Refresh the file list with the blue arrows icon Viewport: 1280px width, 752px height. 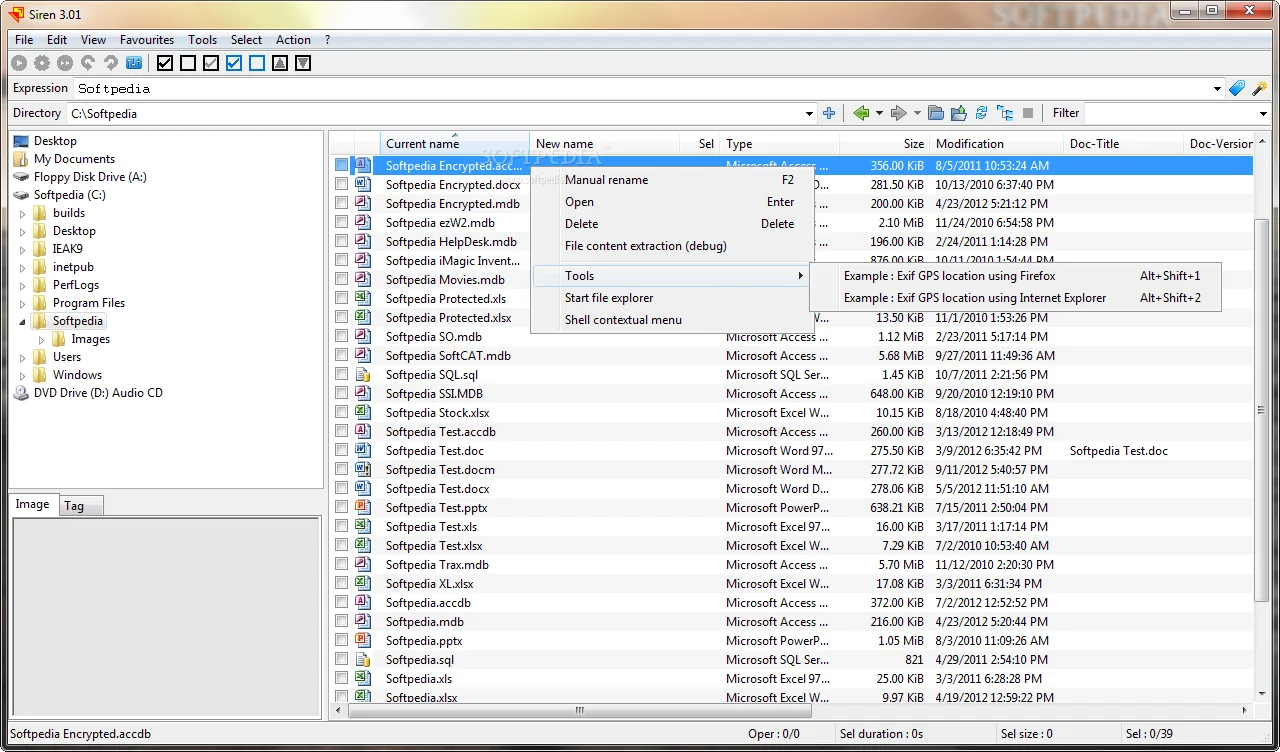[x=981, y=113]
